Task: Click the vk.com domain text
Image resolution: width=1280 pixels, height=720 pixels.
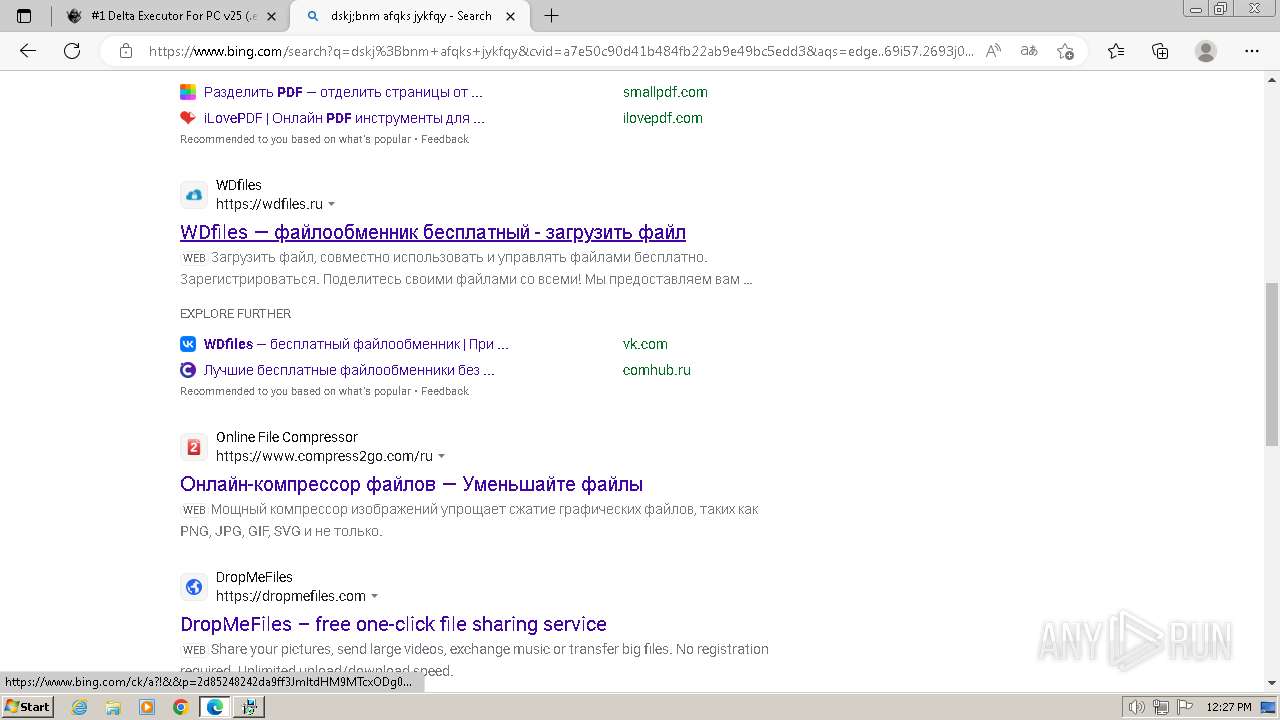Action: 645,344
